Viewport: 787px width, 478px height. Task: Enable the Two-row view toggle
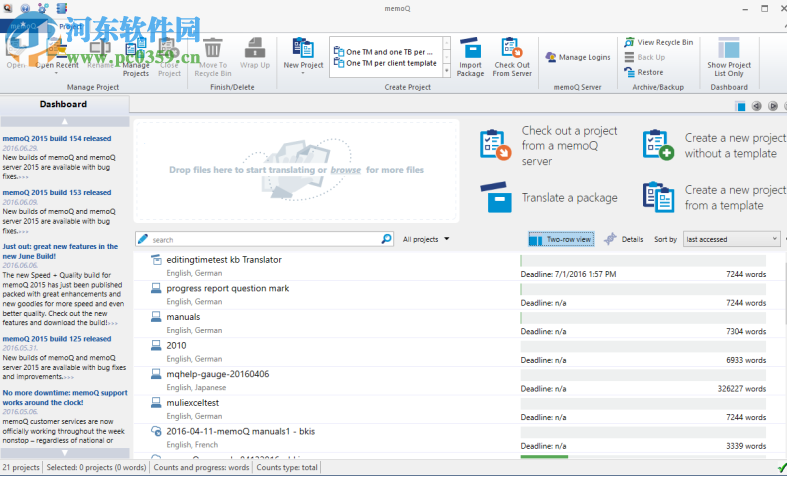tap(561, 240)
